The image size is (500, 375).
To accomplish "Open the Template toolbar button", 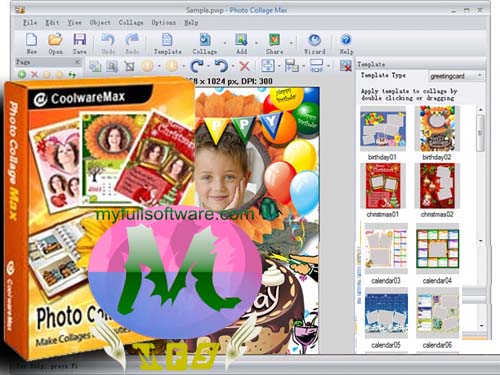I will tap(167, 43).
